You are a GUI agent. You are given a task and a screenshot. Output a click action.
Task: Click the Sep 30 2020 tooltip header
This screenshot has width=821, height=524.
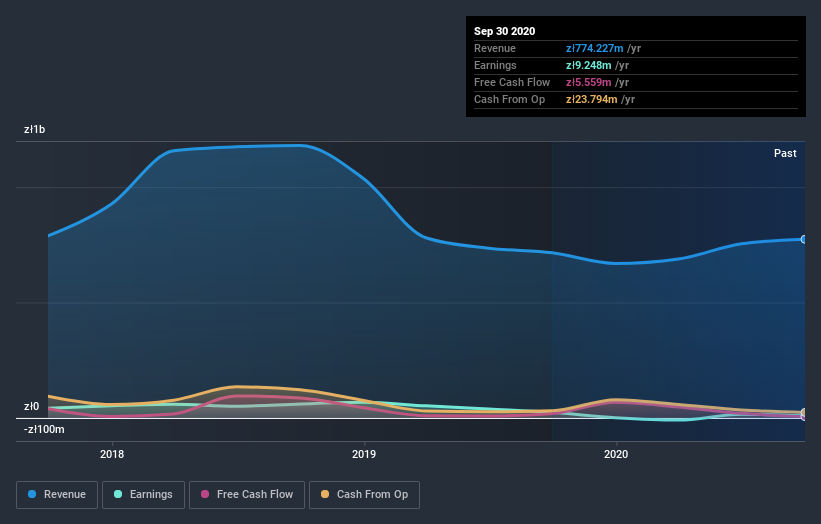pyautogui.click(x=504, y=31)
